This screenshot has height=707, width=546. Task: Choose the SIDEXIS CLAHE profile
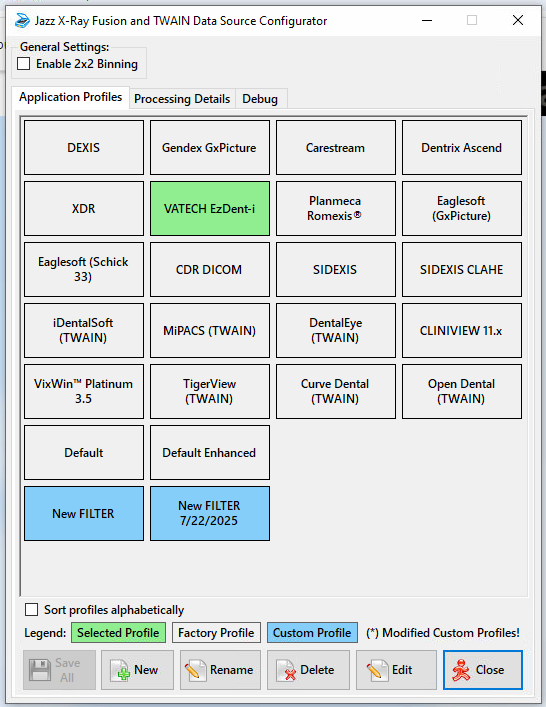pyautogui.click(x=462, y=269)
